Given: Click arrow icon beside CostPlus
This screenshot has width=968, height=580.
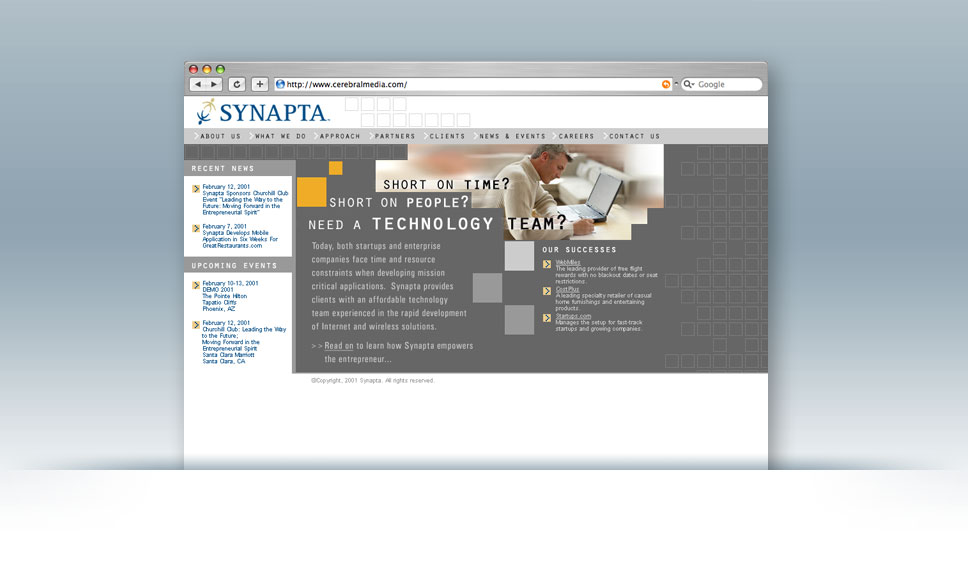Looking at the screenshot, I should click(547, 291).
